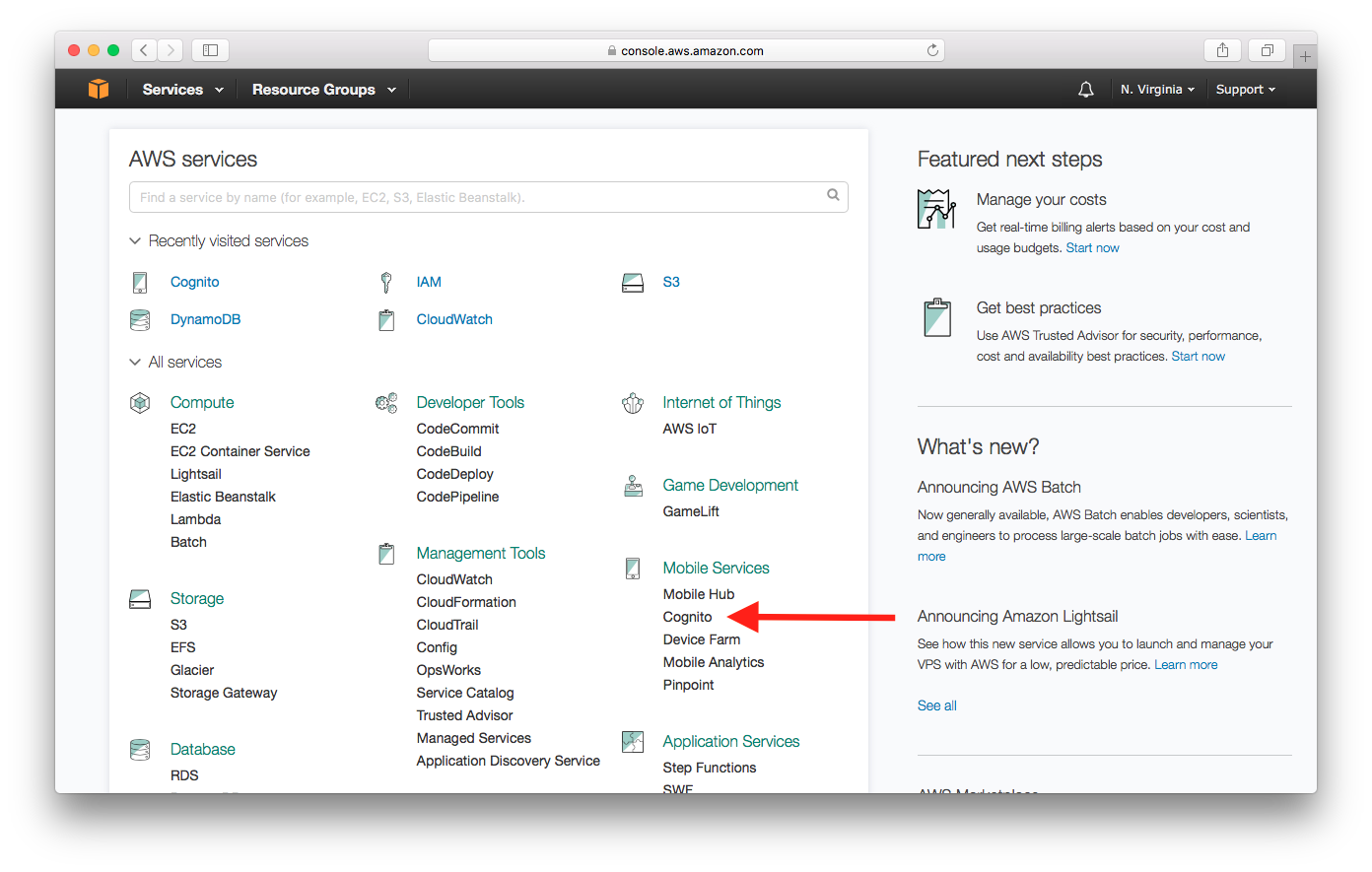Open CodeCommit service
Screen dimensions: 1372x872
click(457, 429)
